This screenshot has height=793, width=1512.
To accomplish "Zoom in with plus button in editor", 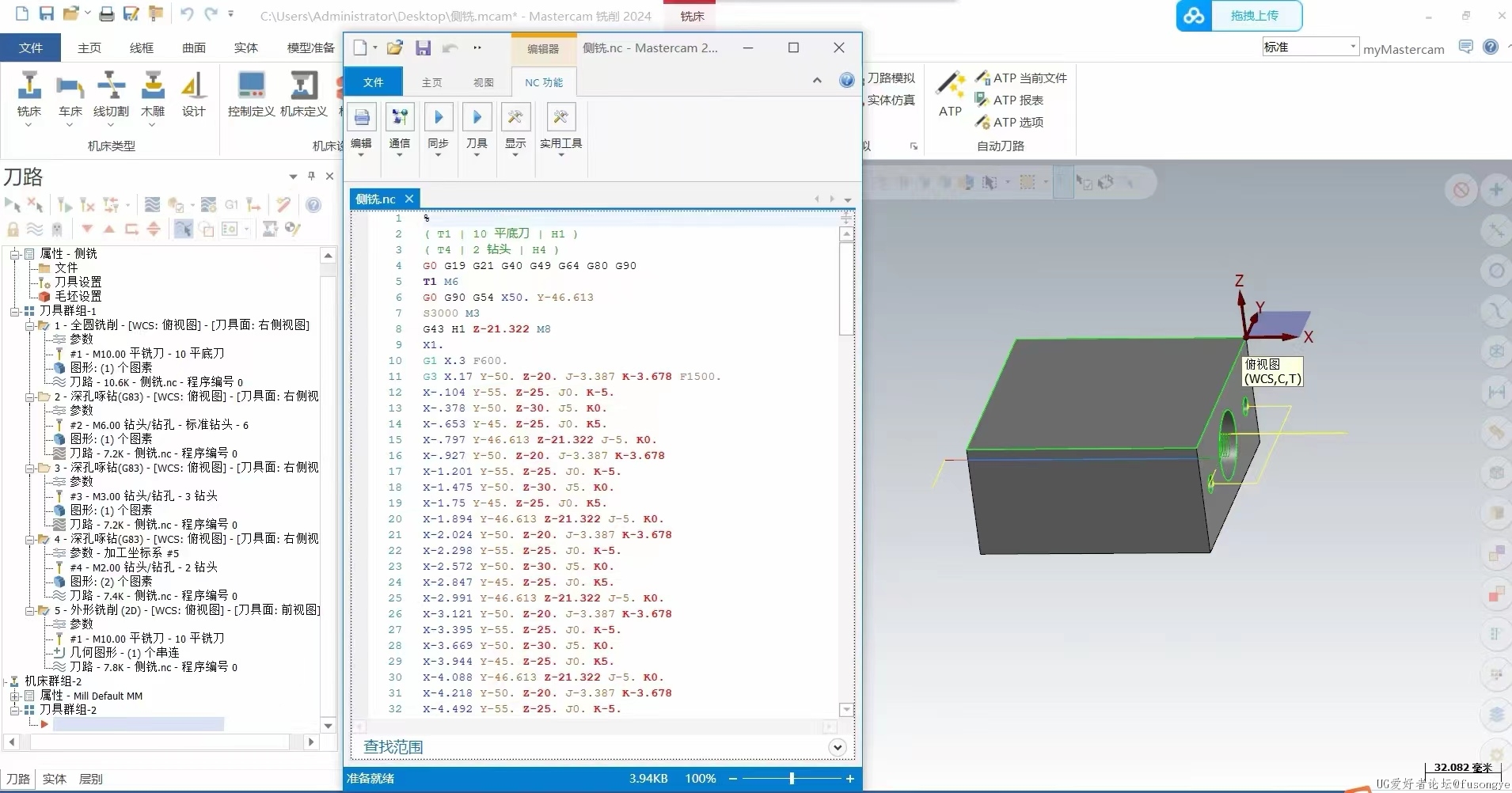I will tap(850, 779).
